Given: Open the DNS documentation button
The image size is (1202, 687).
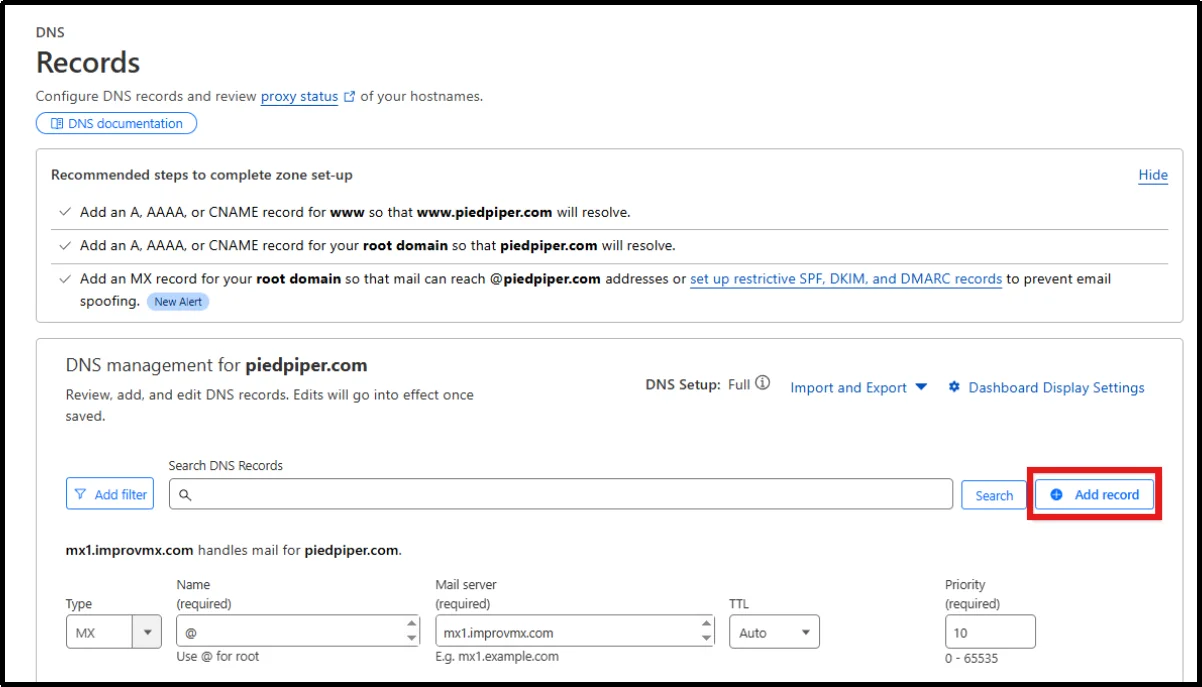Looking at the screenshot, I should [x=116, y=123].
